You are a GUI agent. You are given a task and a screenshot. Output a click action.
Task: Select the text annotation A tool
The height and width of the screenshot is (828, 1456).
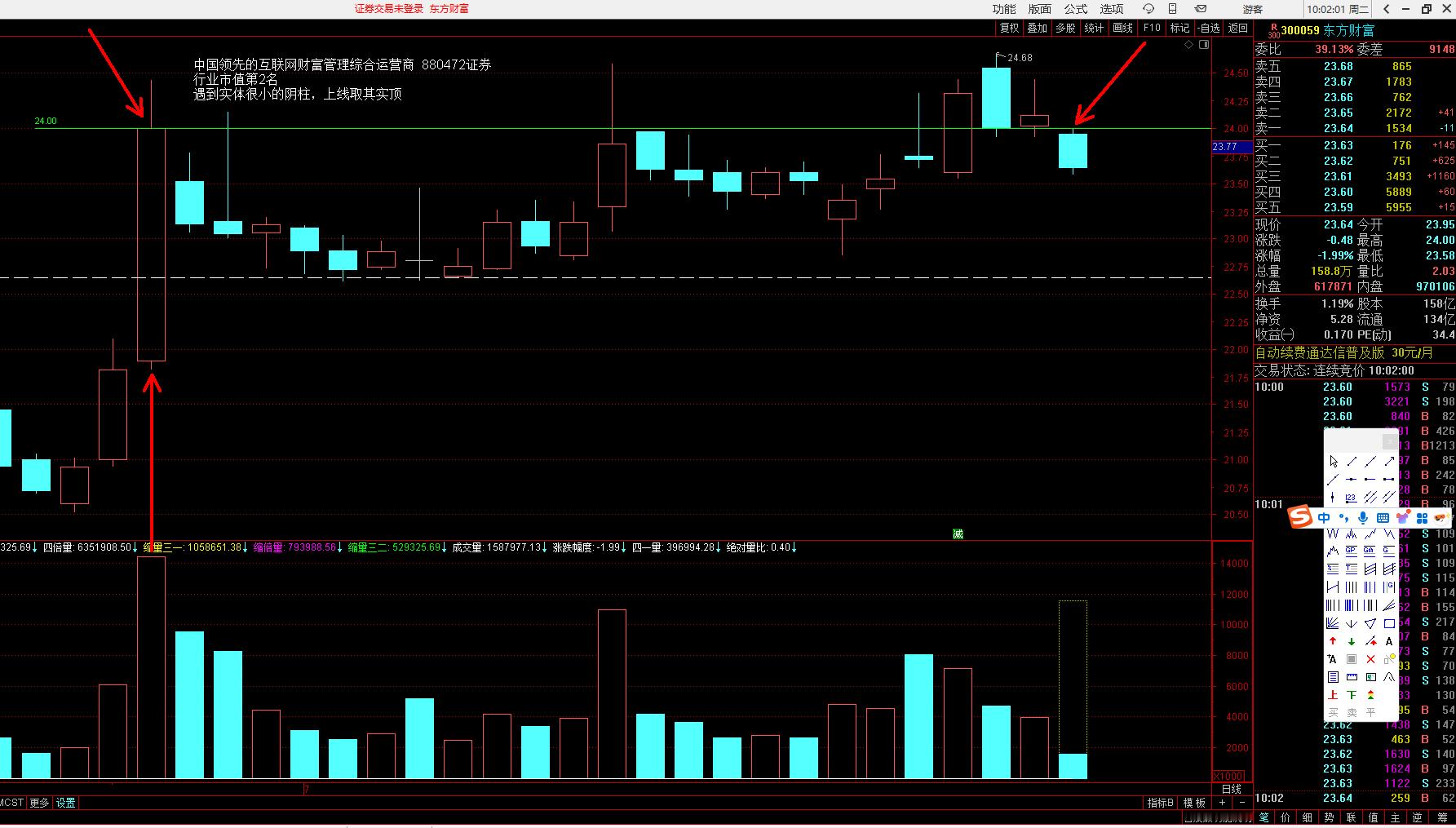[1389, 641]
